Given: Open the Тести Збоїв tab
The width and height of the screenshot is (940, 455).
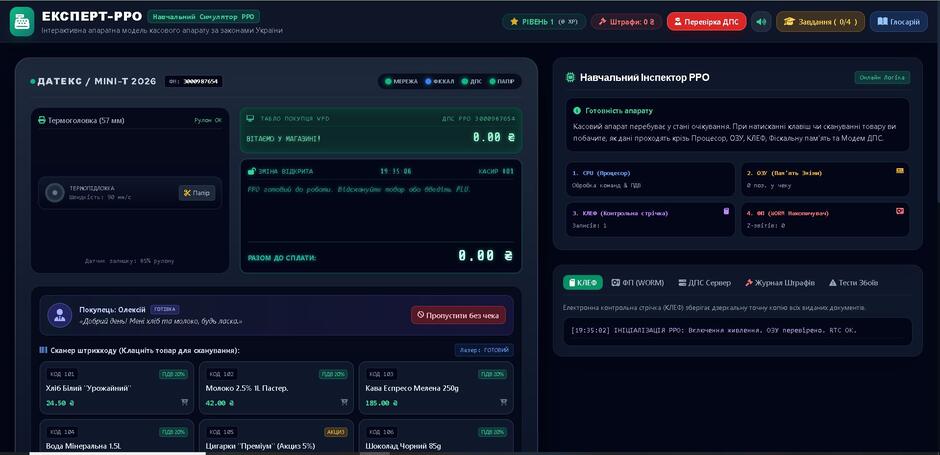Looking at the screenshot, I should click(x=853, y=282).
